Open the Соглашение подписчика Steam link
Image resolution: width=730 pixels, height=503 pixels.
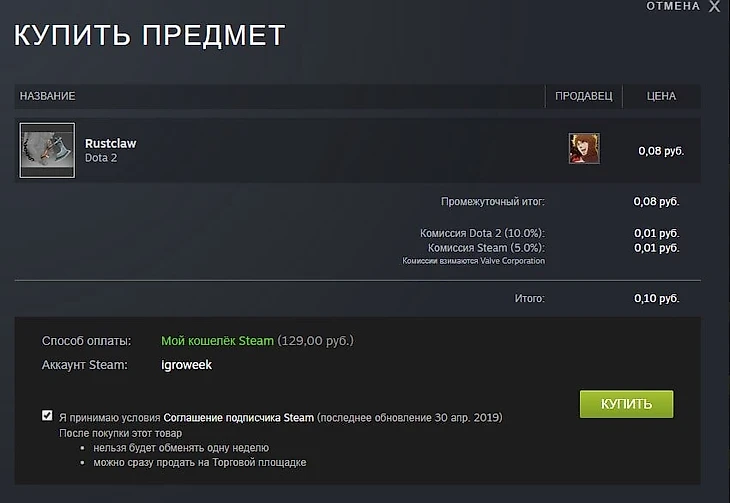tap(238, 418)
